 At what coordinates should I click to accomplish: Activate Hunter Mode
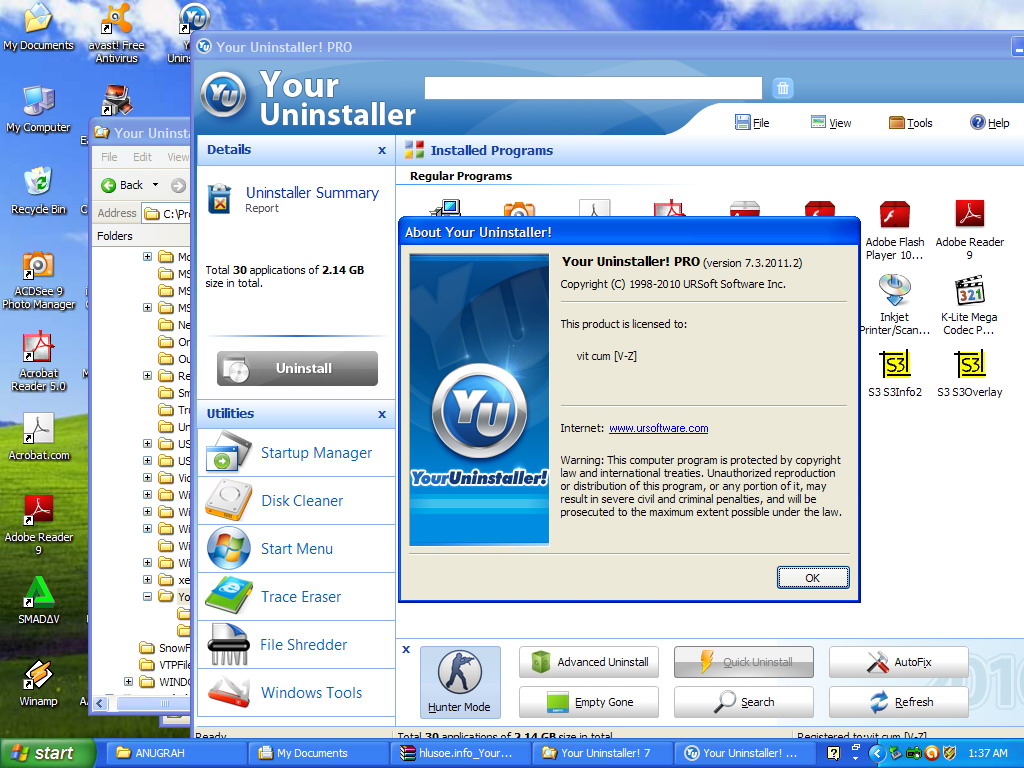(460, 682)
